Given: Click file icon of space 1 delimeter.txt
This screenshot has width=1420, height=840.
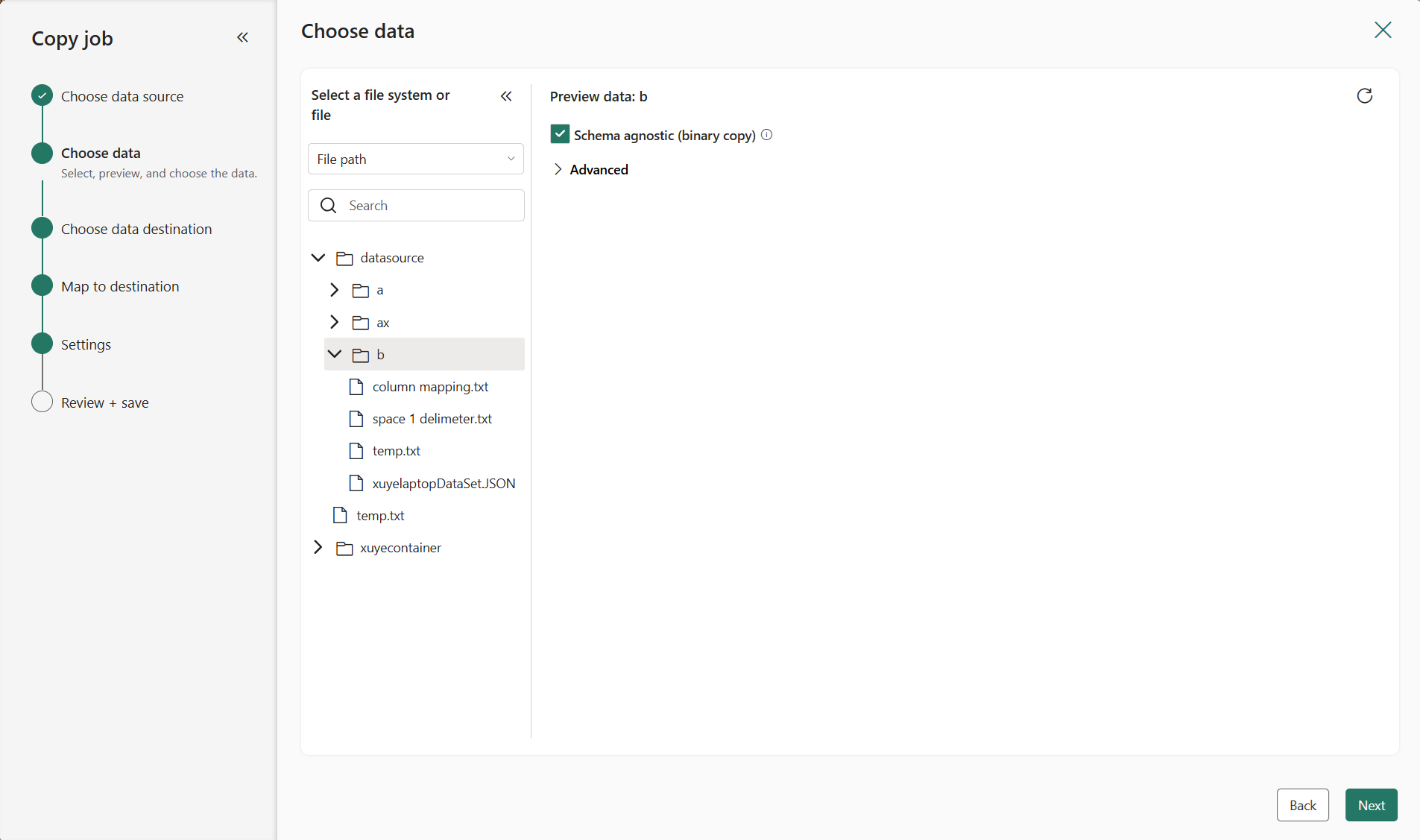Looking at the screenshot, I should point(356,419).
